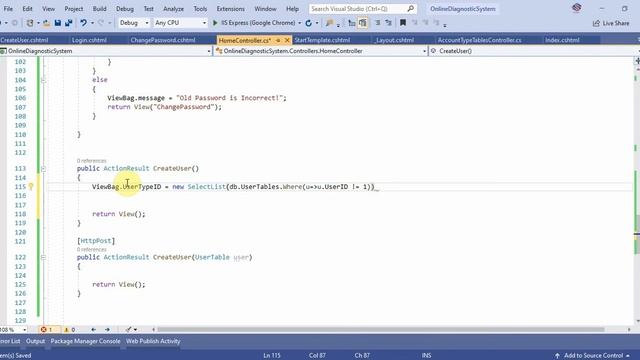Click the Bookmark icon in toolbar
Screen dimensions: 640x360
click(x=403, y=23)
